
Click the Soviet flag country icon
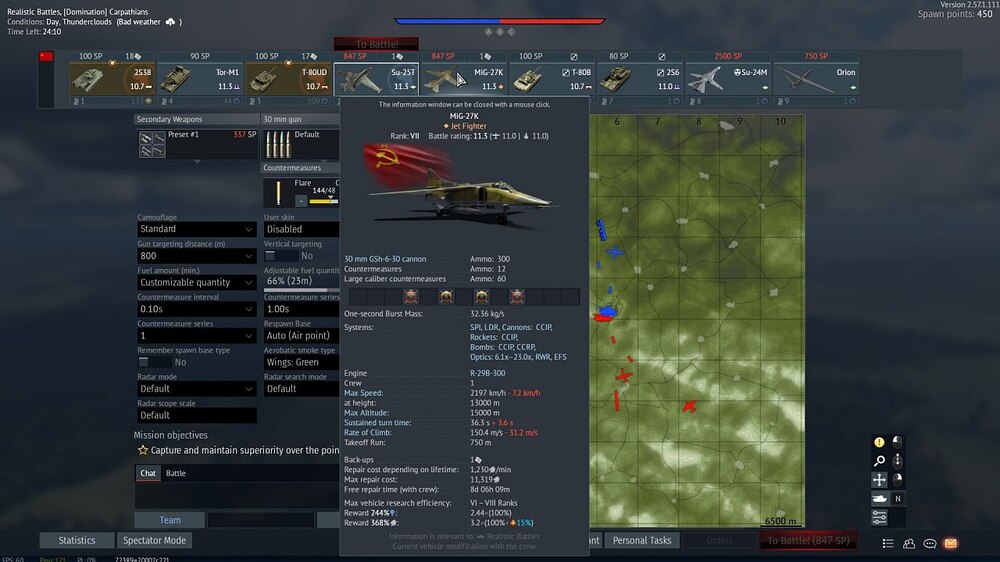[46, 56]
